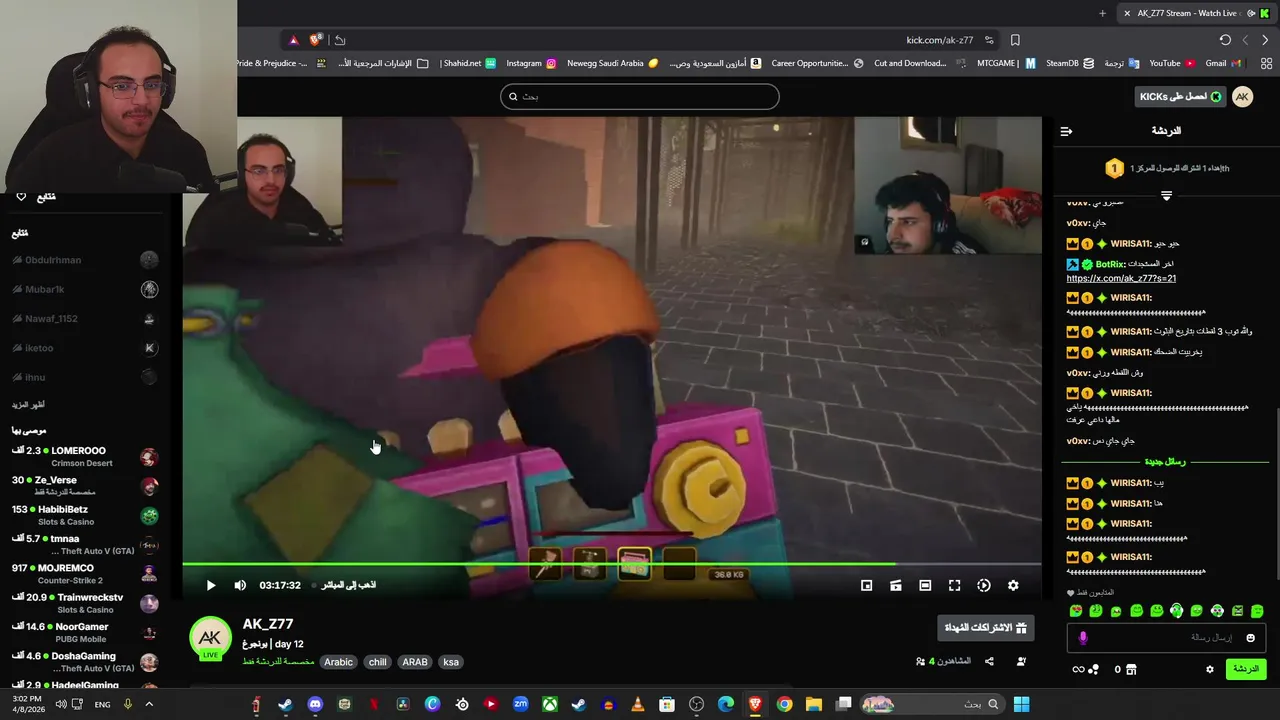Open the gifted subscriptions button 'الاشتراكات المُهداة'
This screenshot has width=1280, height=720.
tap(986, 628)
